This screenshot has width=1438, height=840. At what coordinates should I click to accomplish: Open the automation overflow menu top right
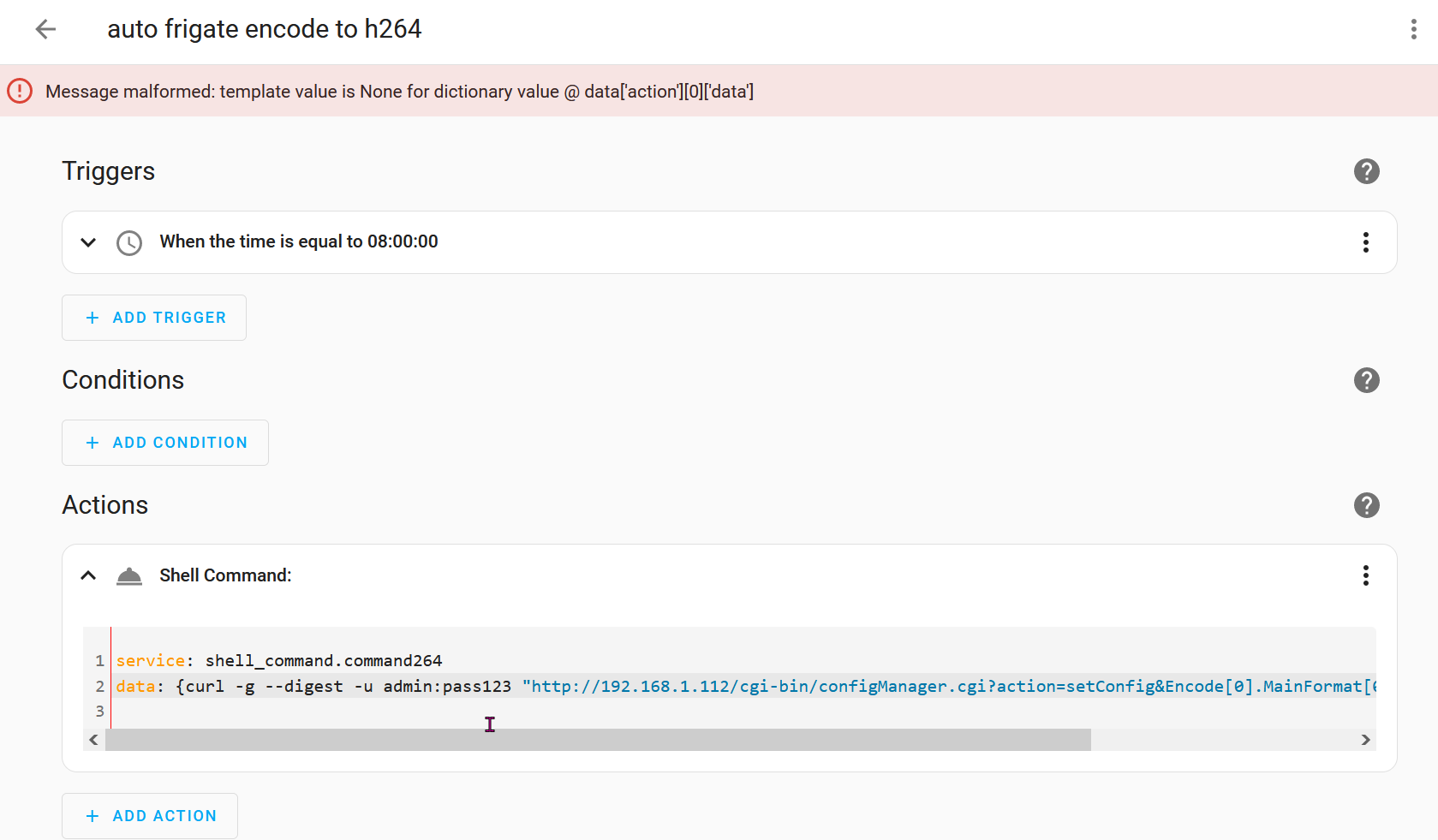tap(1414, 29)
